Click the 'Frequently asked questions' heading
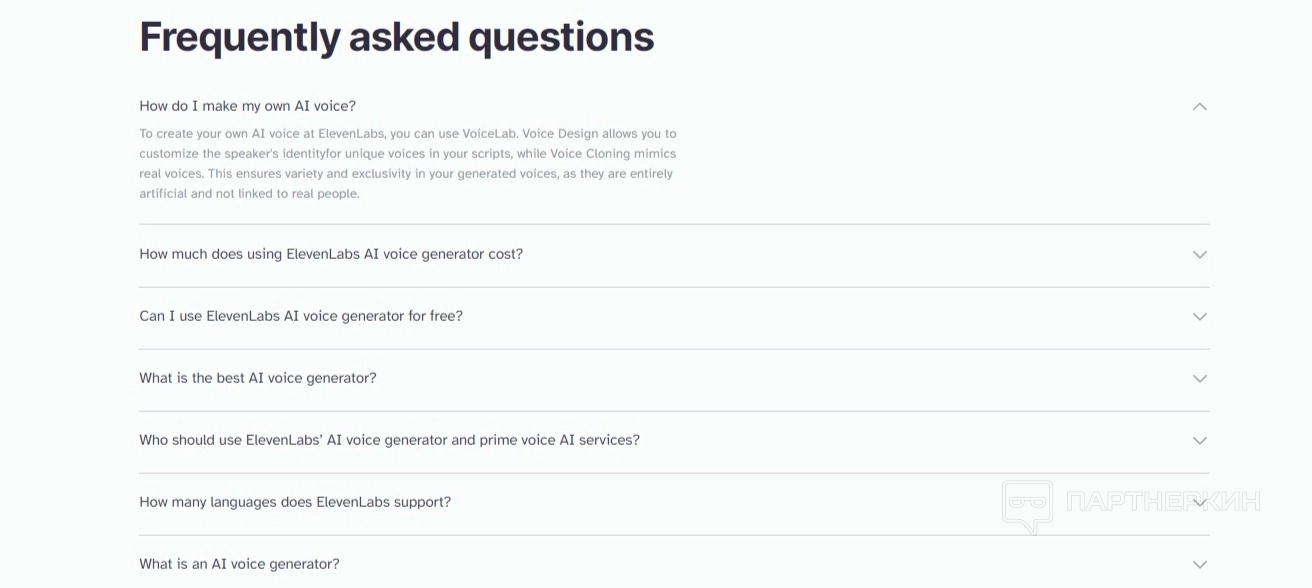Image resolution: width=1312 pixels, height=588 pixels. pos(396,37)
